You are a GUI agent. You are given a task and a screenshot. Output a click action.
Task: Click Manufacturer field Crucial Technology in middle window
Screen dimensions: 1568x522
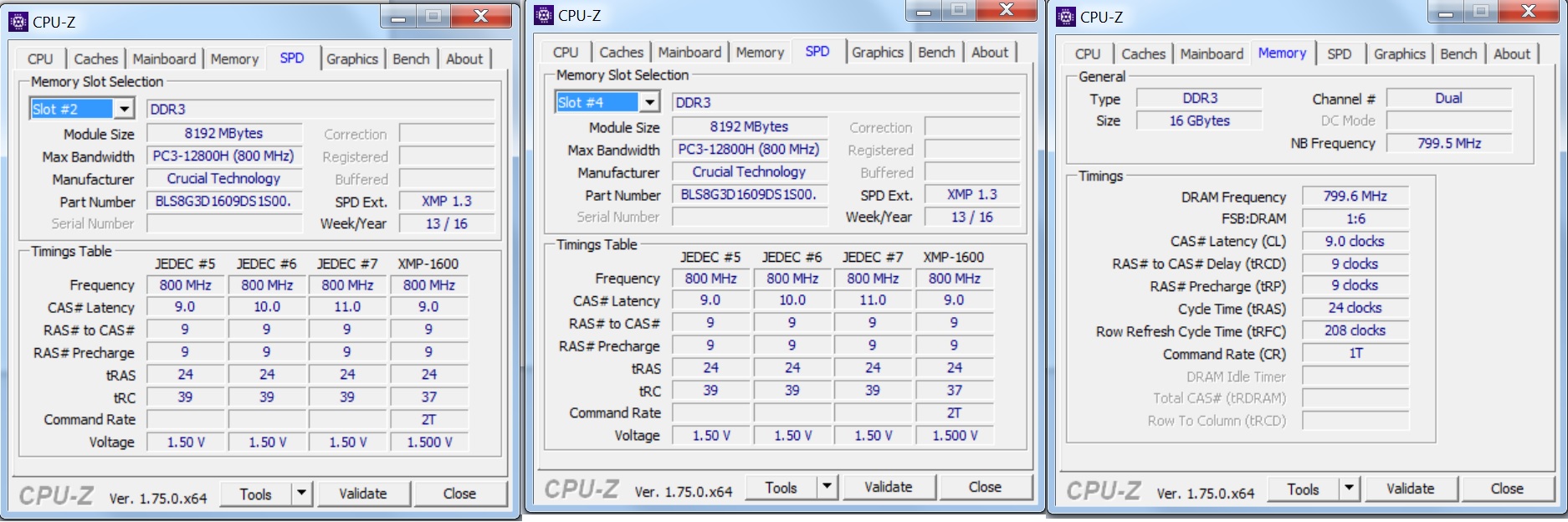coord(750,172)
